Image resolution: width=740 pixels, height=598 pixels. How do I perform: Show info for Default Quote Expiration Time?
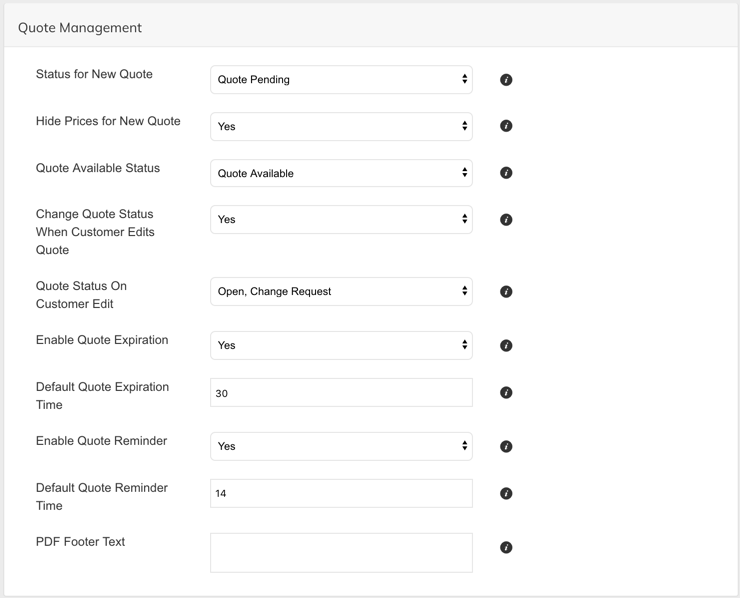[506, 393]
